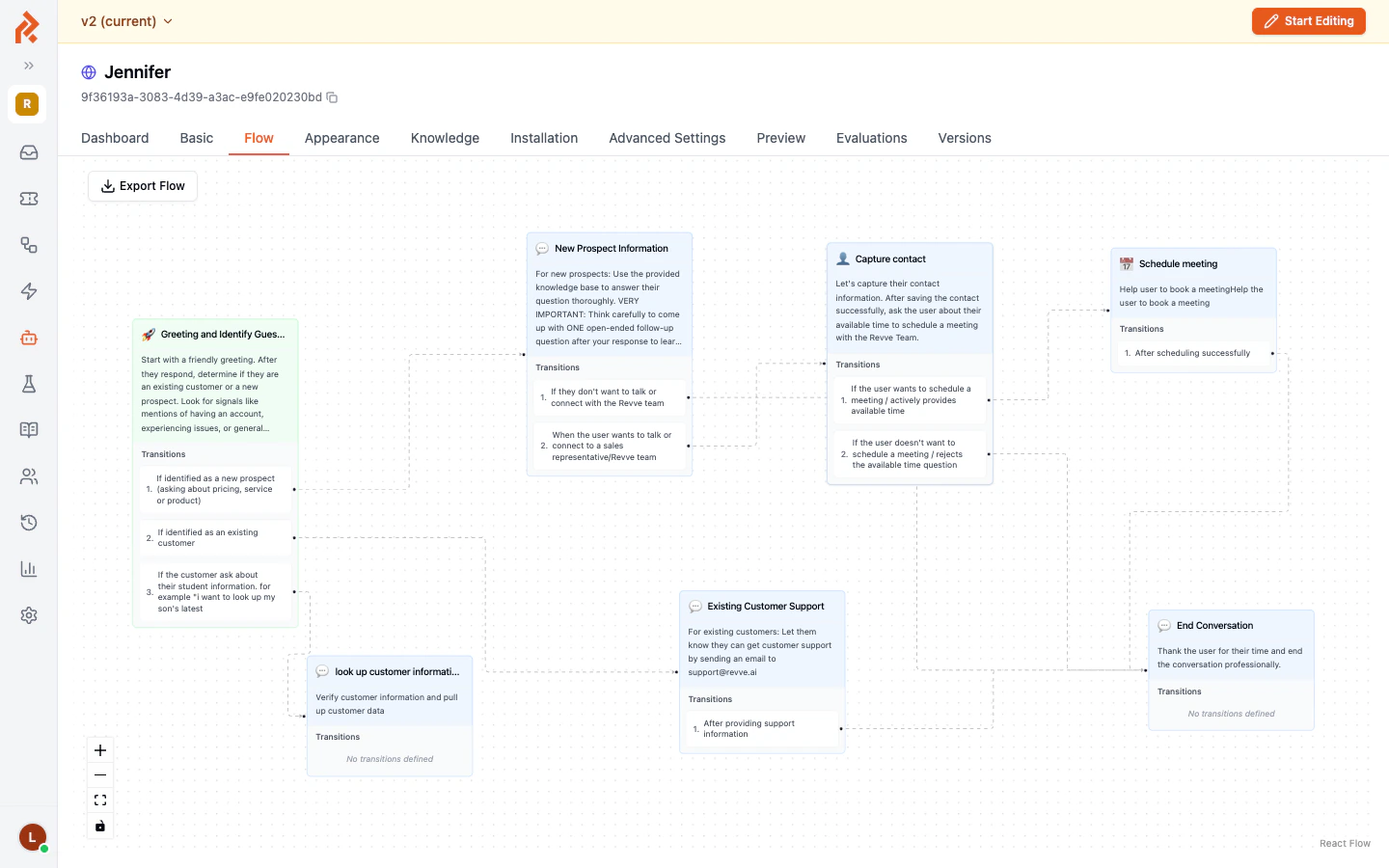1389x868 pixels.
Task: Open the settings gear icon
Action: click(29, 615)
